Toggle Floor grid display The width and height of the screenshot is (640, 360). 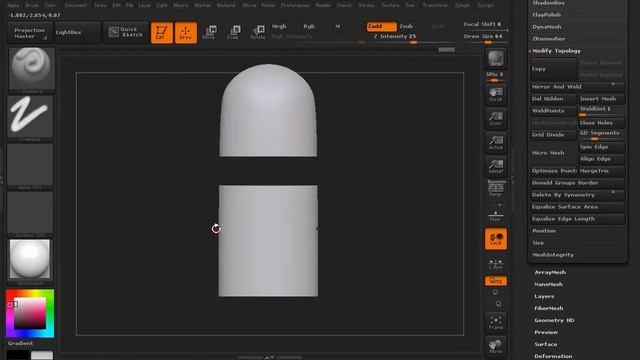[496, 215]
